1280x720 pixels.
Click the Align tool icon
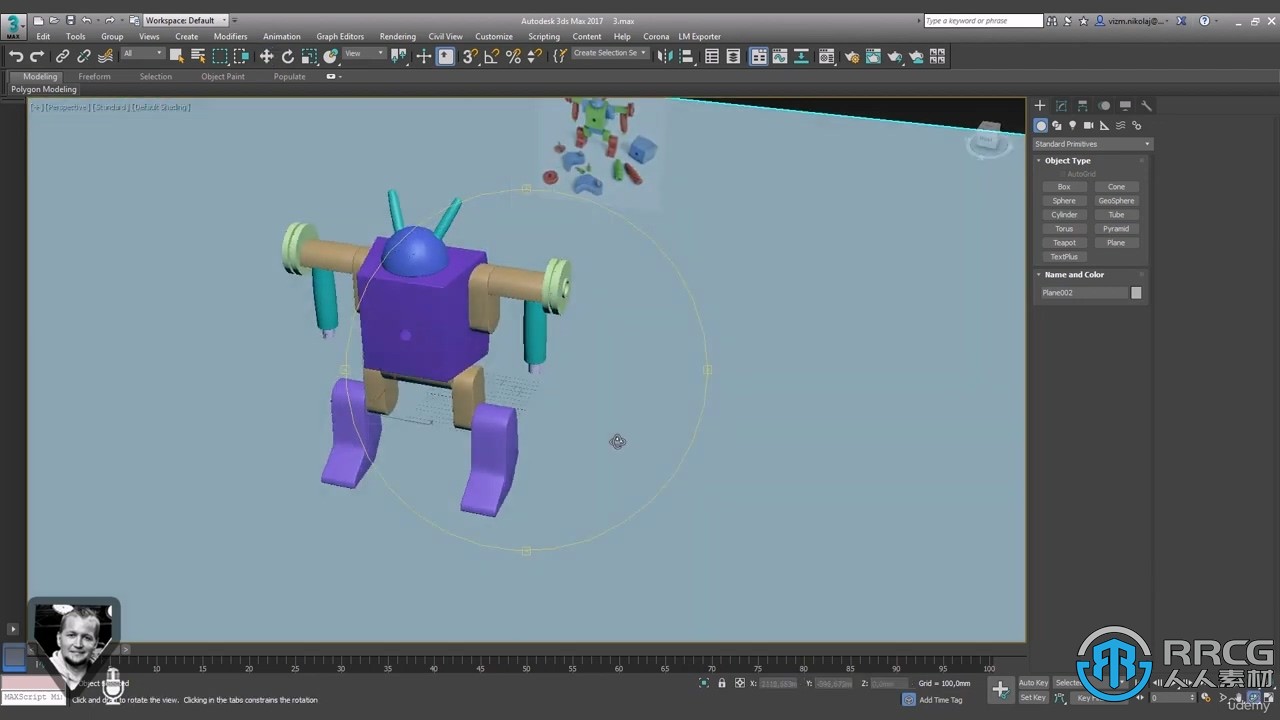click(x=687, y=57)
